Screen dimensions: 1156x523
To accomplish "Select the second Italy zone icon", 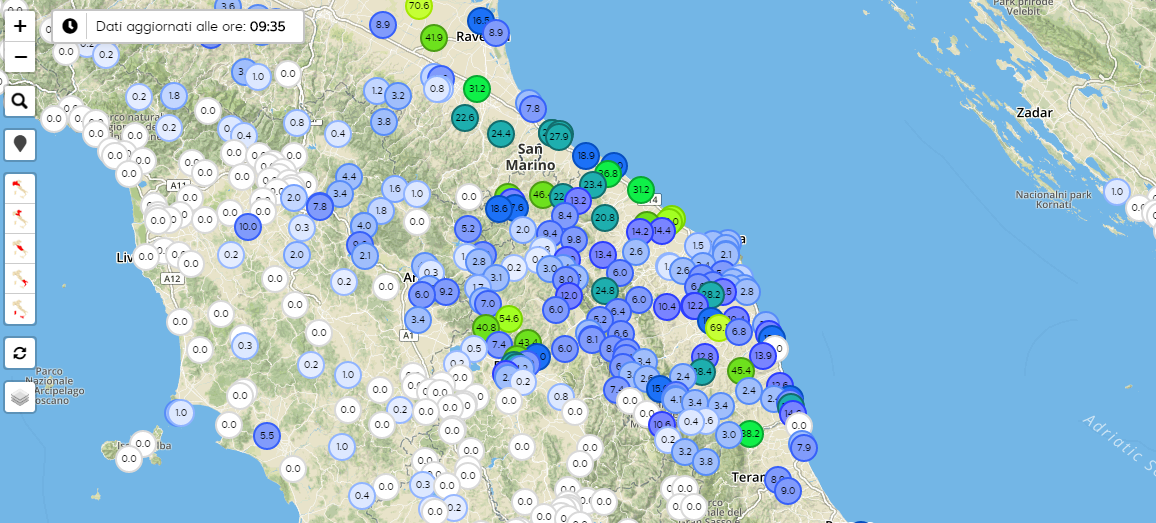I will point(20,216).
